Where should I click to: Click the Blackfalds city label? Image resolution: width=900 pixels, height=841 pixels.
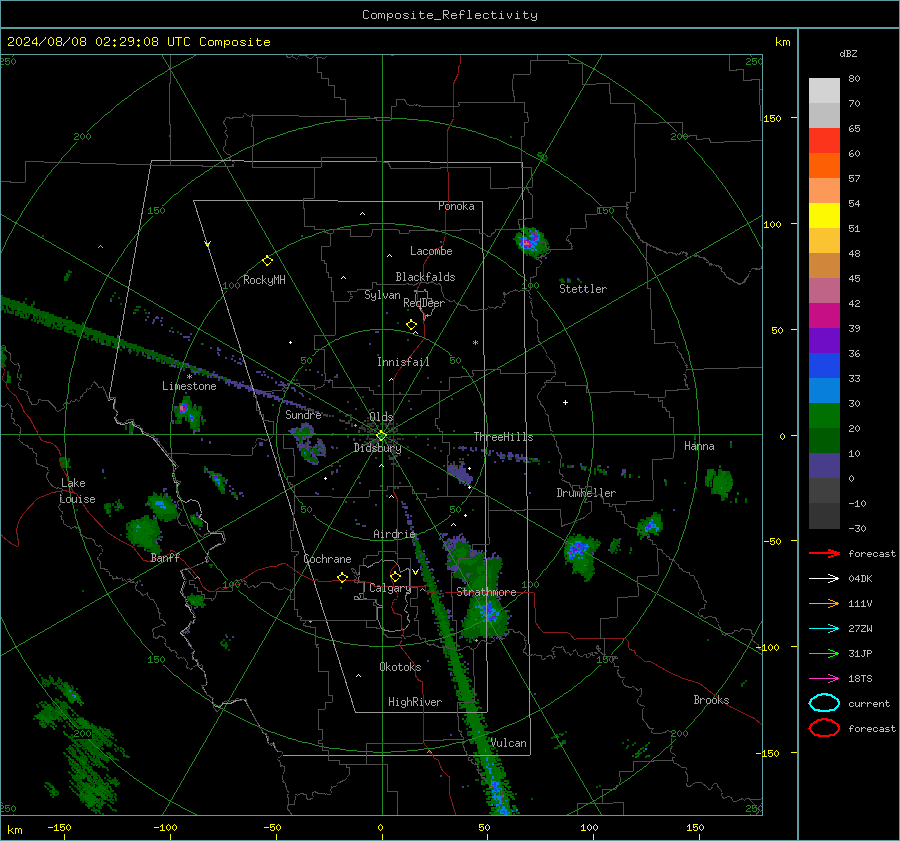click(425, 277)
